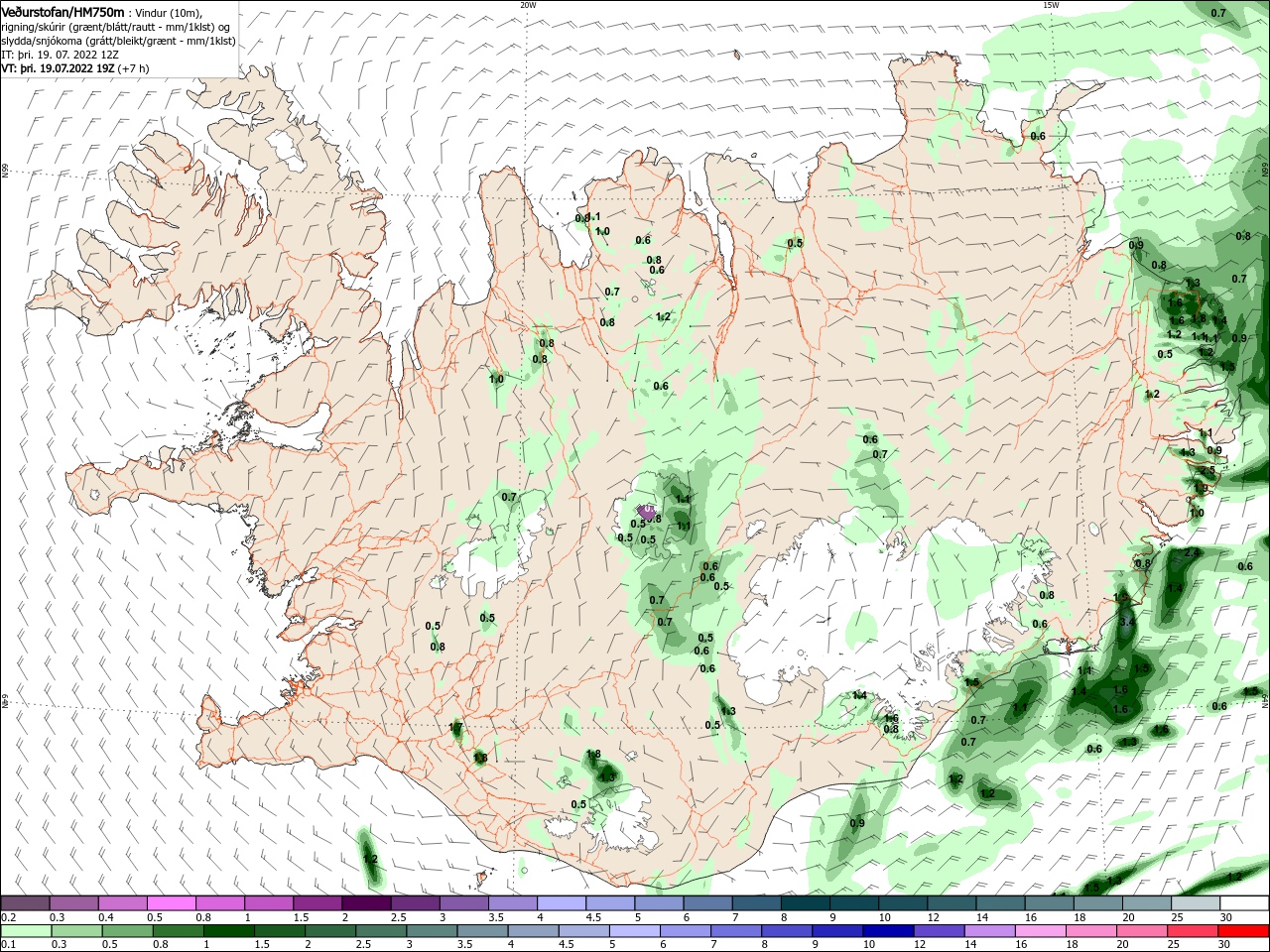Pick the light gray 25 swatch in upper legend
The width and height of the screenshot is (1270, 952).
pos(1194,903)
